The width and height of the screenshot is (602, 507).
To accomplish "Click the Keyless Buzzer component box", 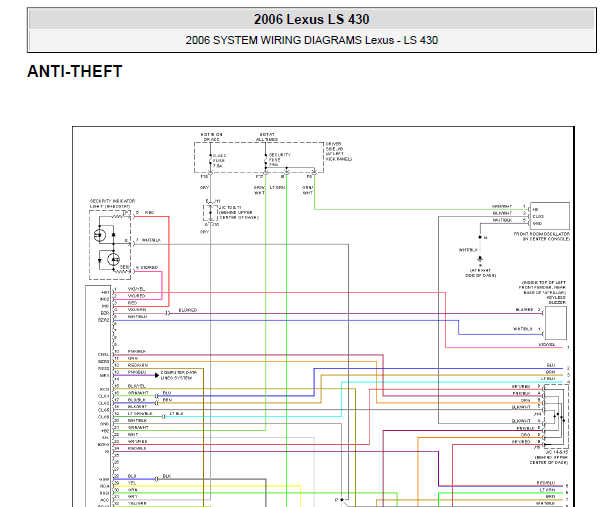I will 555,323.
